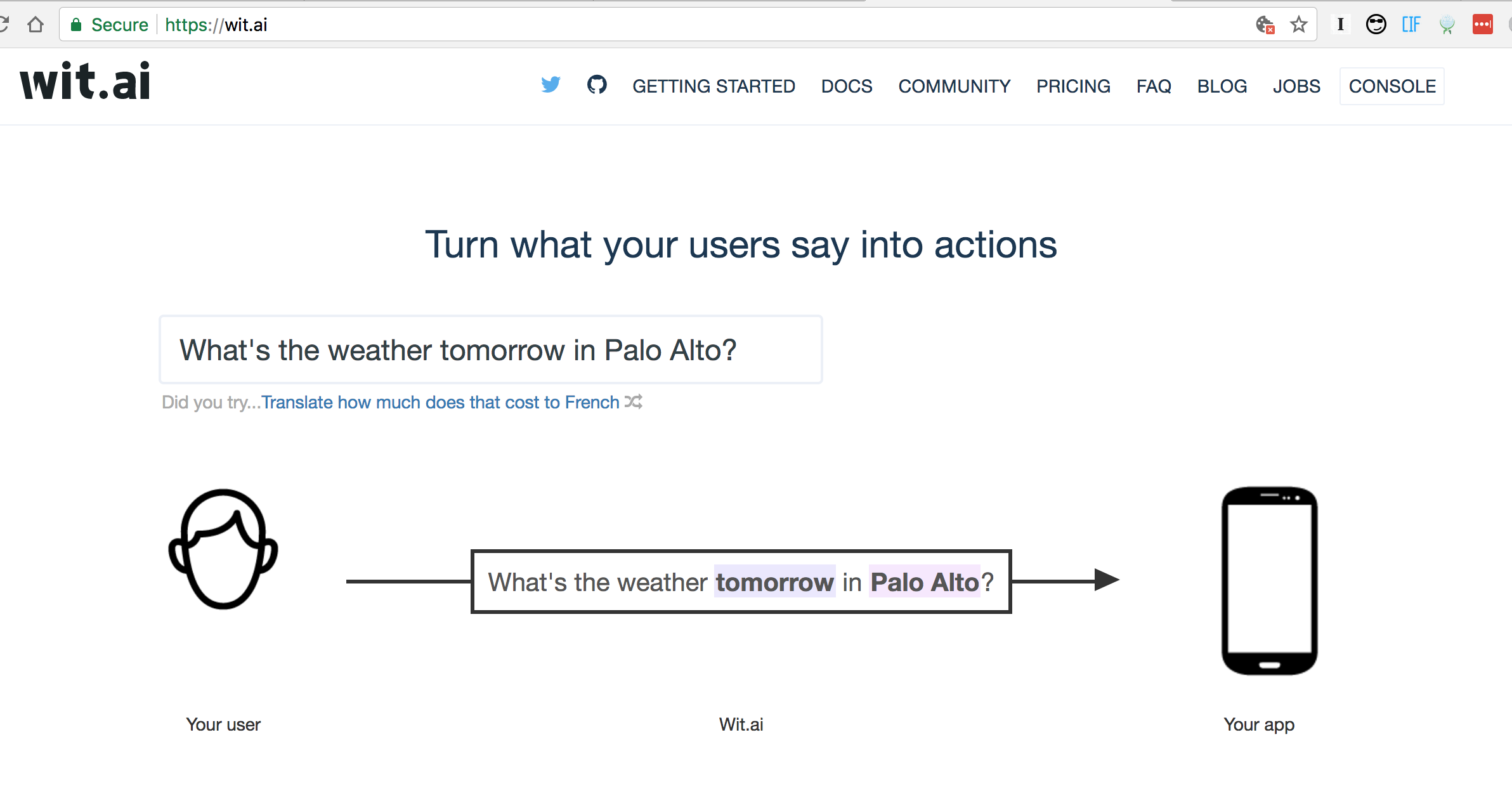Go to the browser home page
The image size is (1512, 808).
coord(36,25)
